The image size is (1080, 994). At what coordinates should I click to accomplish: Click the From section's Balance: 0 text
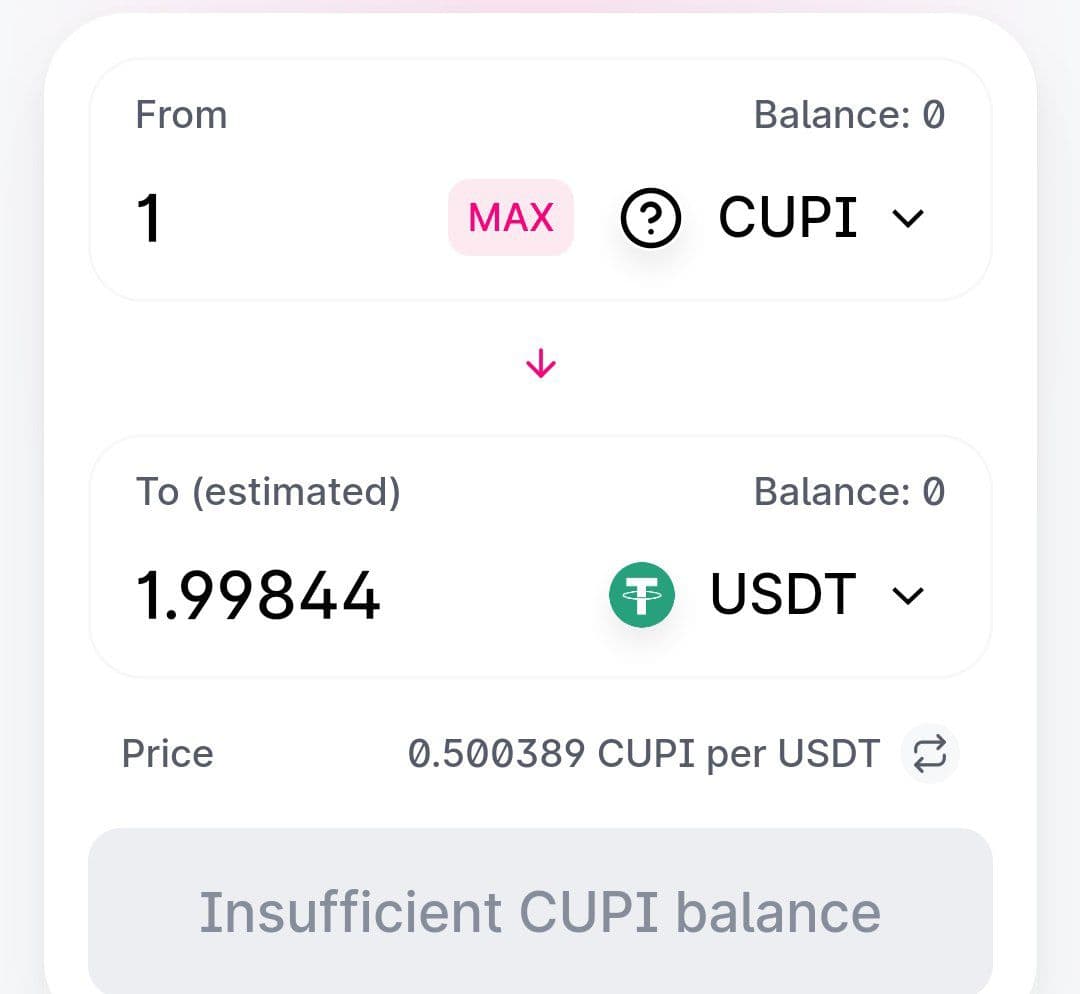click(849, 115)
